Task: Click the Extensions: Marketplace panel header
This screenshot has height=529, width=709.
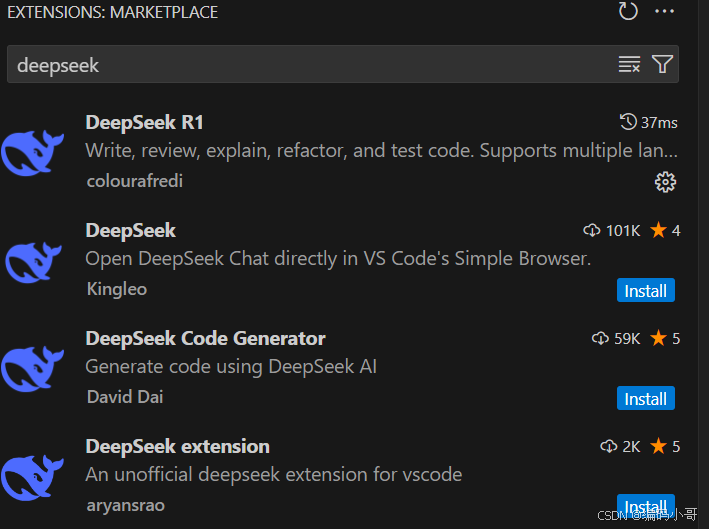Action: pyautogui.click(x=113, y=12)
